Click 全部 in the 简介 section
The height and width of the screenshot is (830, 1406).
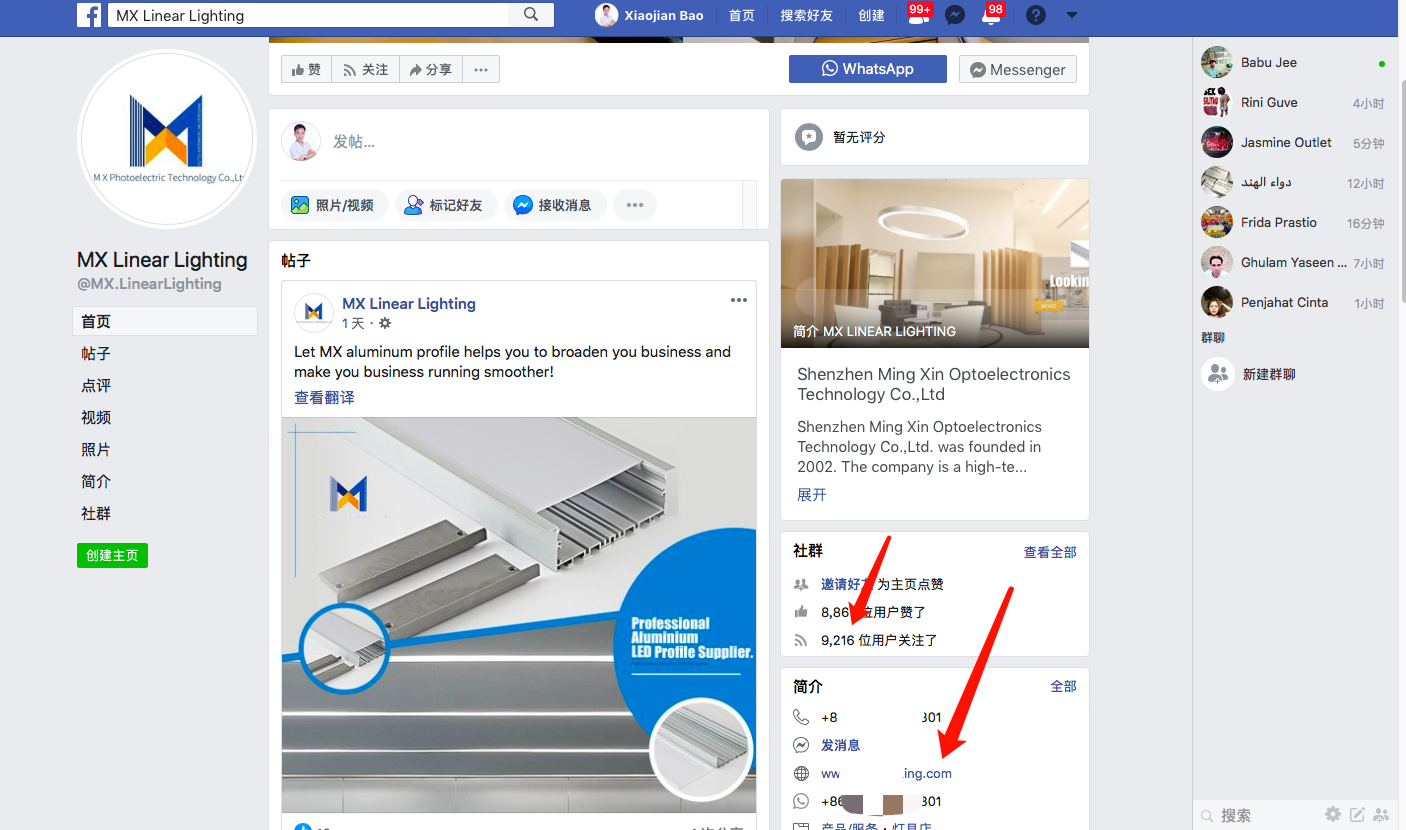[x=1063, y=686]
